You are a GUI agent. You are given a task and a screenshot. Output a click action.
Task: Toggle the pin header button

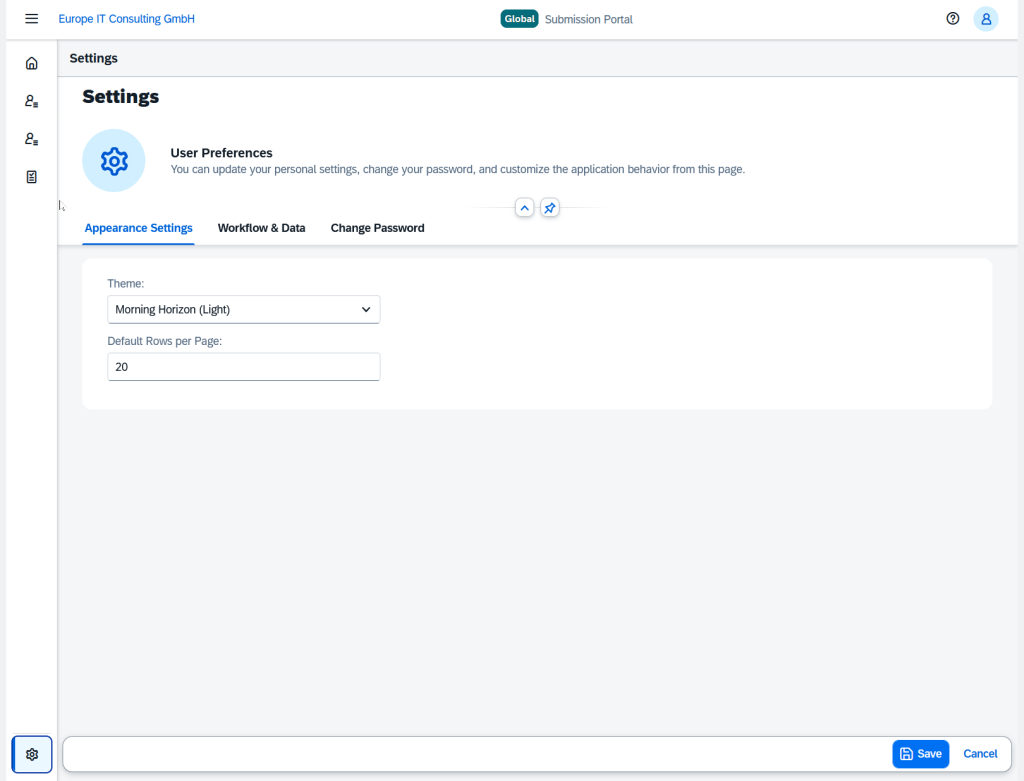click(550, 208)
